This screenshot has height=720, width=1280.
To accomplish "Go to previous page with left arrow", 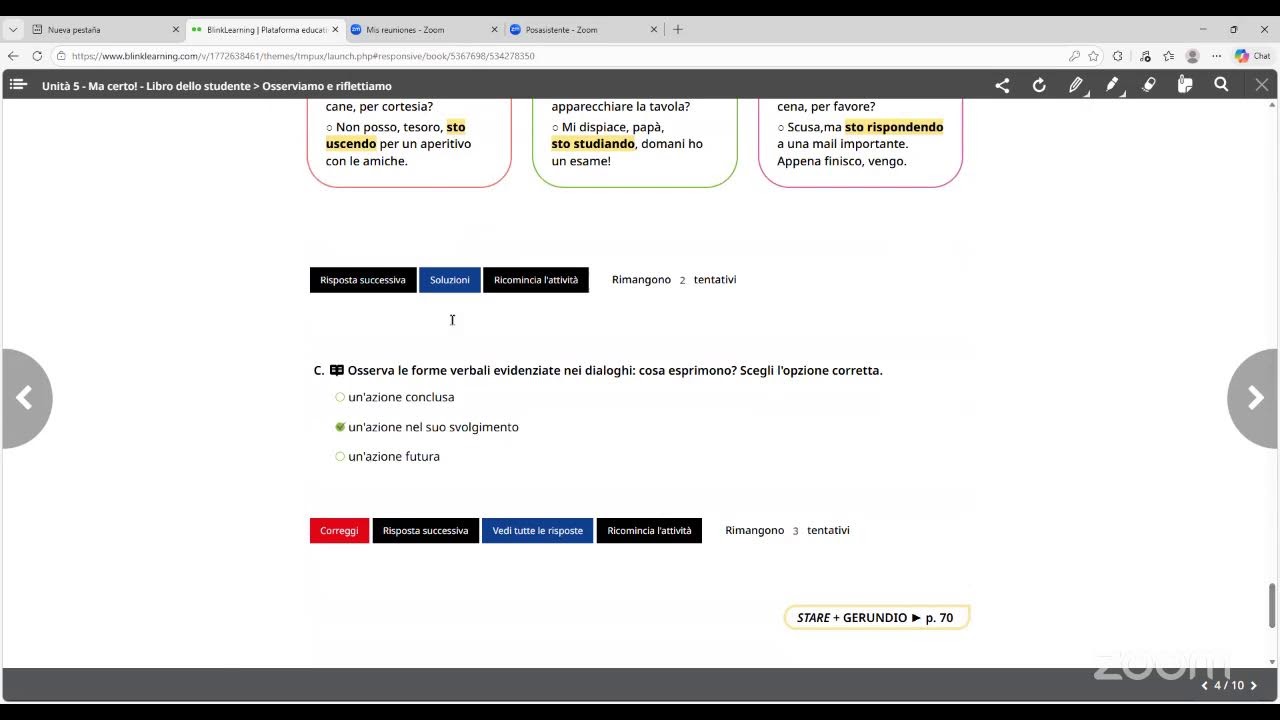I will [x=25, y=398].
